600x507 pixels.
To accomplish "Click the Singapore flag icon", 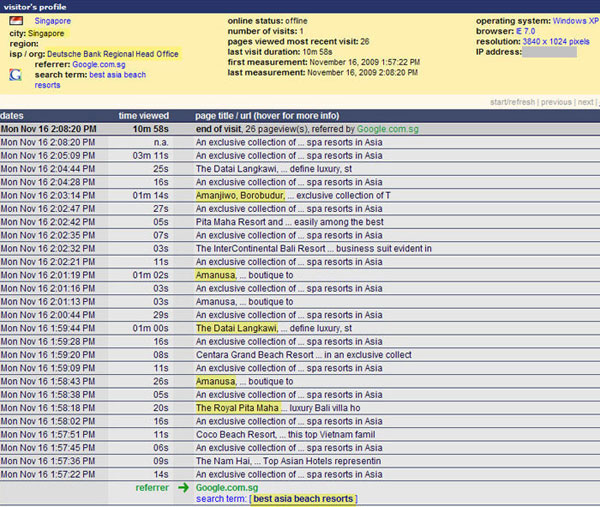I will 15,20.
